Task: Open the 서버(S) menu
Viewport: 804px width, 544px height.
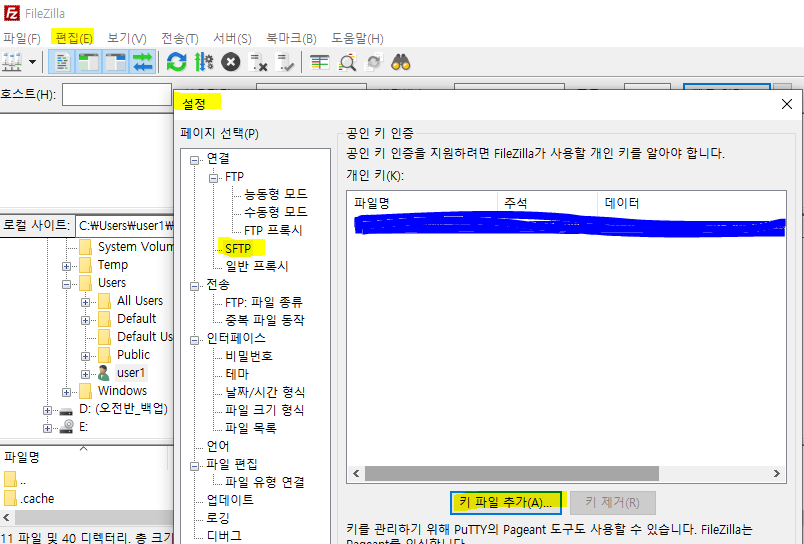Action: click(x=232, y=38)
